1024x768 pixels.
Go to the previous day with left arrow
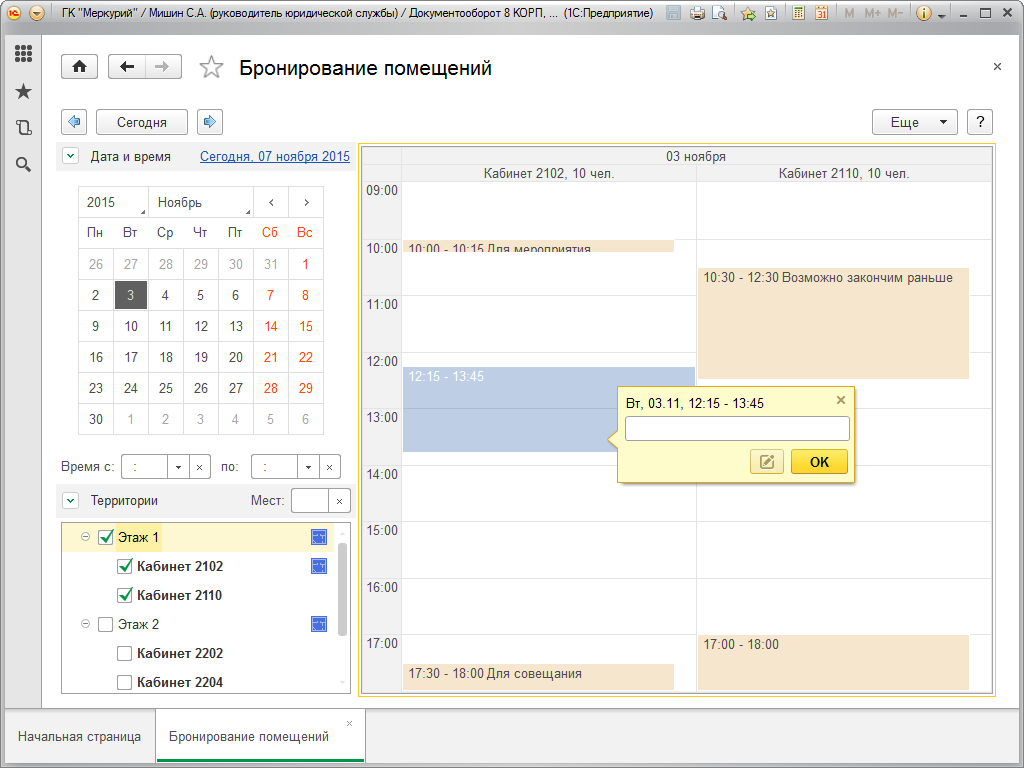pos(74,122)
